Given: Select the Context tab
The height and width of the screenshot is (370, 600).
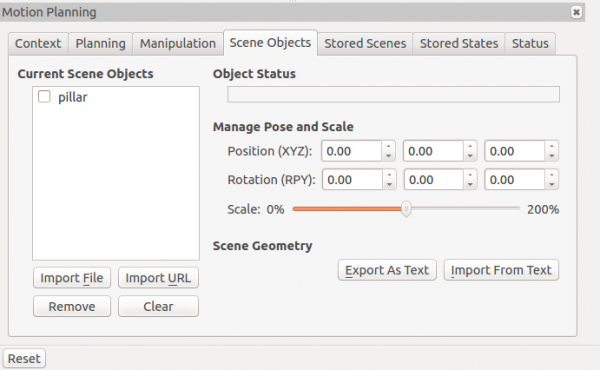Looking at the screenshot, I should 38,44.
